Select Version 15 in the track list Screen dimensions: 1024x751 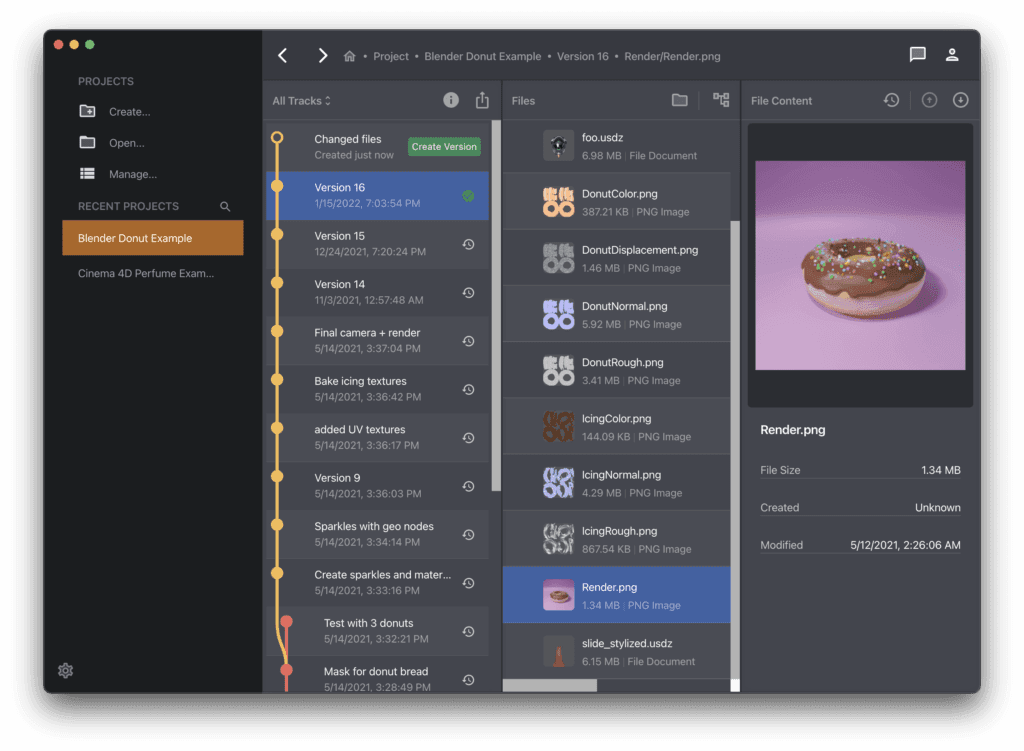(377, 244)
